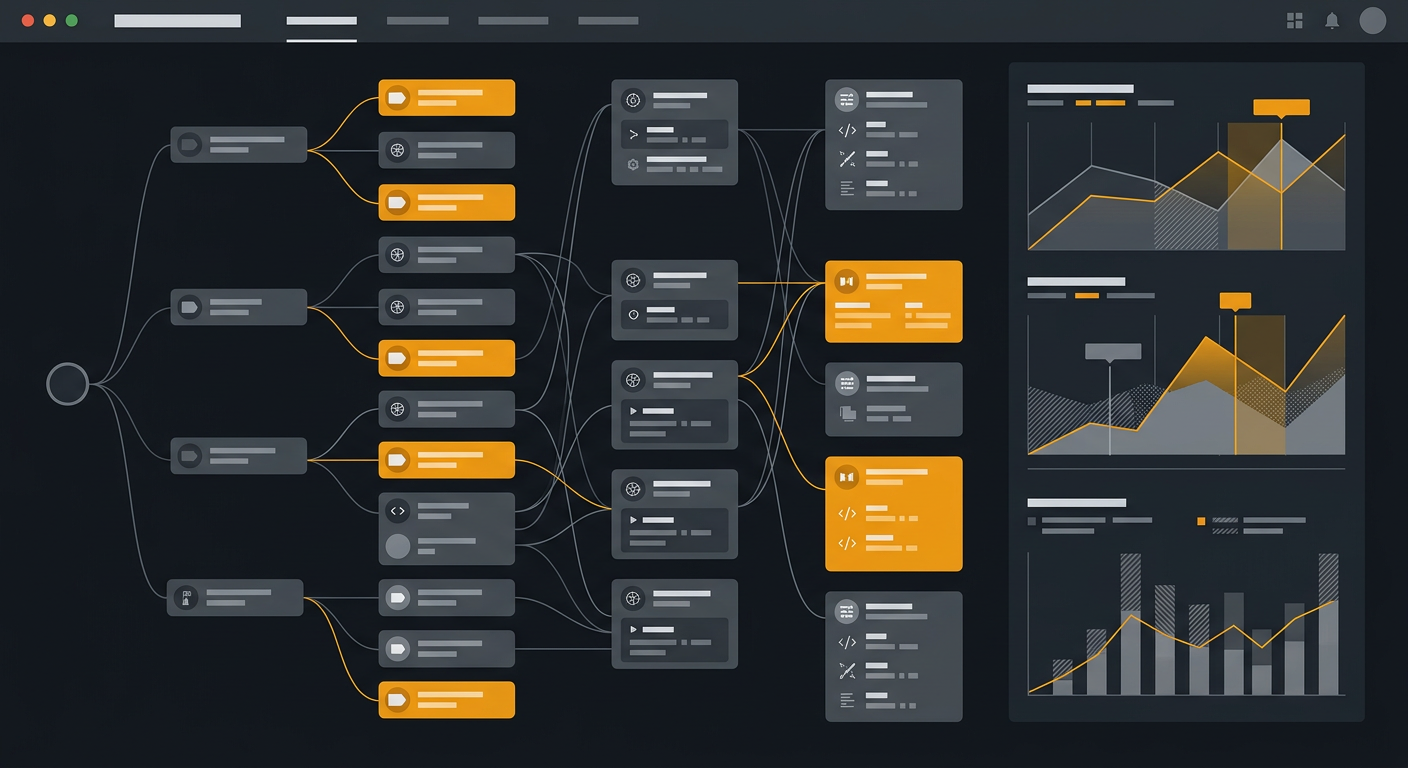Click the stacked layers icon in right-column grey card
The height and width of the screenshot is (768, 1408).
coord(847,412)
